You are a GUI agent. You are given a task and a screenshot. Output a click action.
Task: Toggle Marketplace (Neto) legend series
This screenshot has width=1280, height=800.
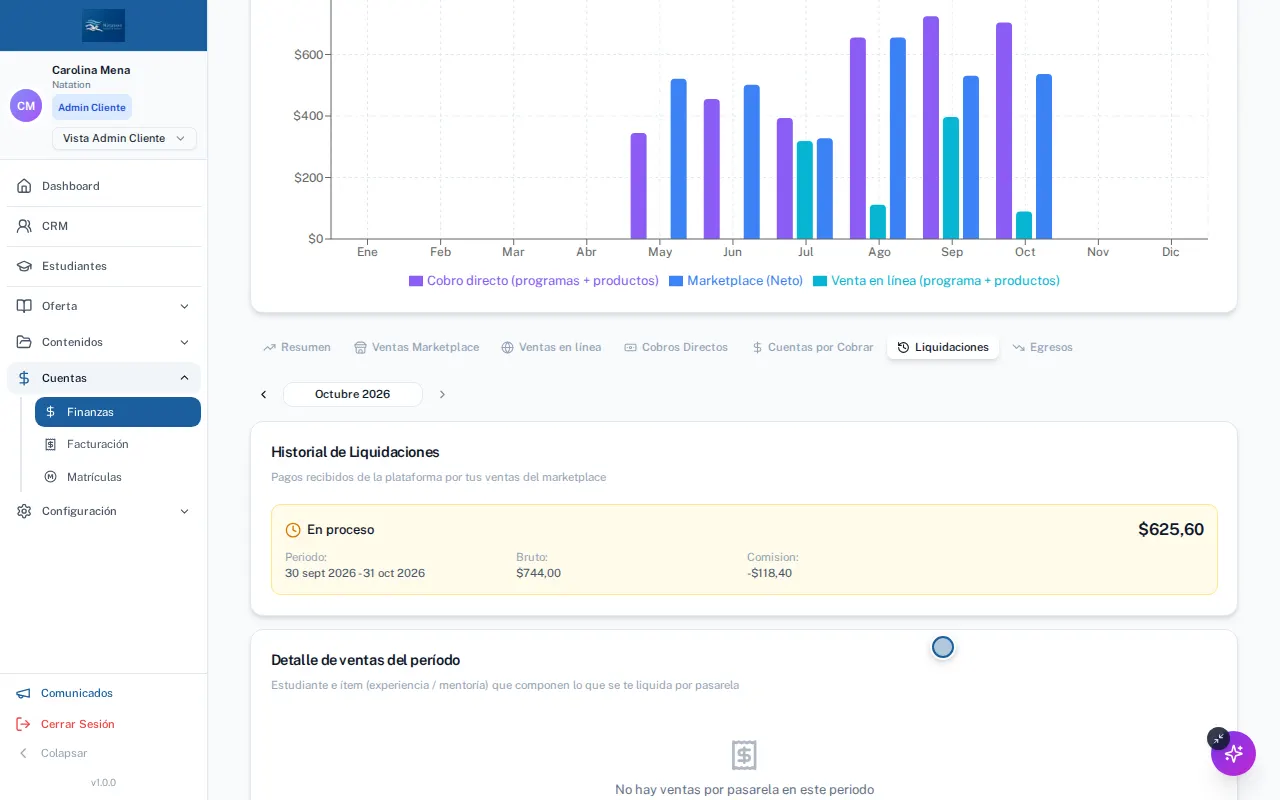click(x=736, y=281)
